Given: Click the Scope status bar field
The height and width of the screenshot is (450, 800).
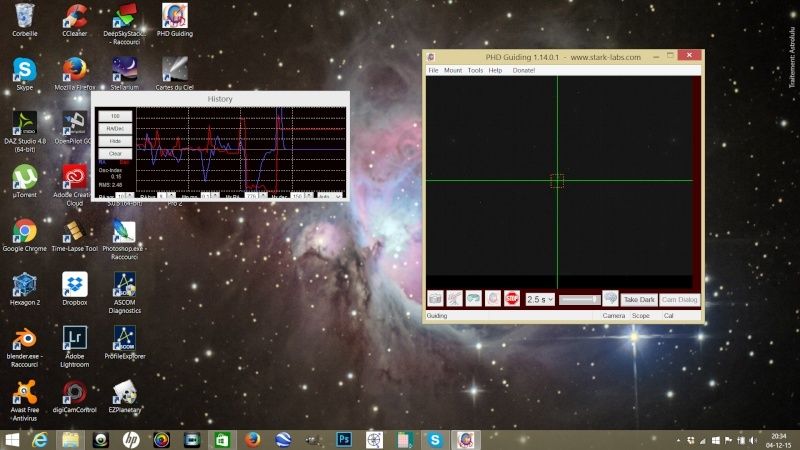Looking at the screenshot, I should tap(641, 316).
